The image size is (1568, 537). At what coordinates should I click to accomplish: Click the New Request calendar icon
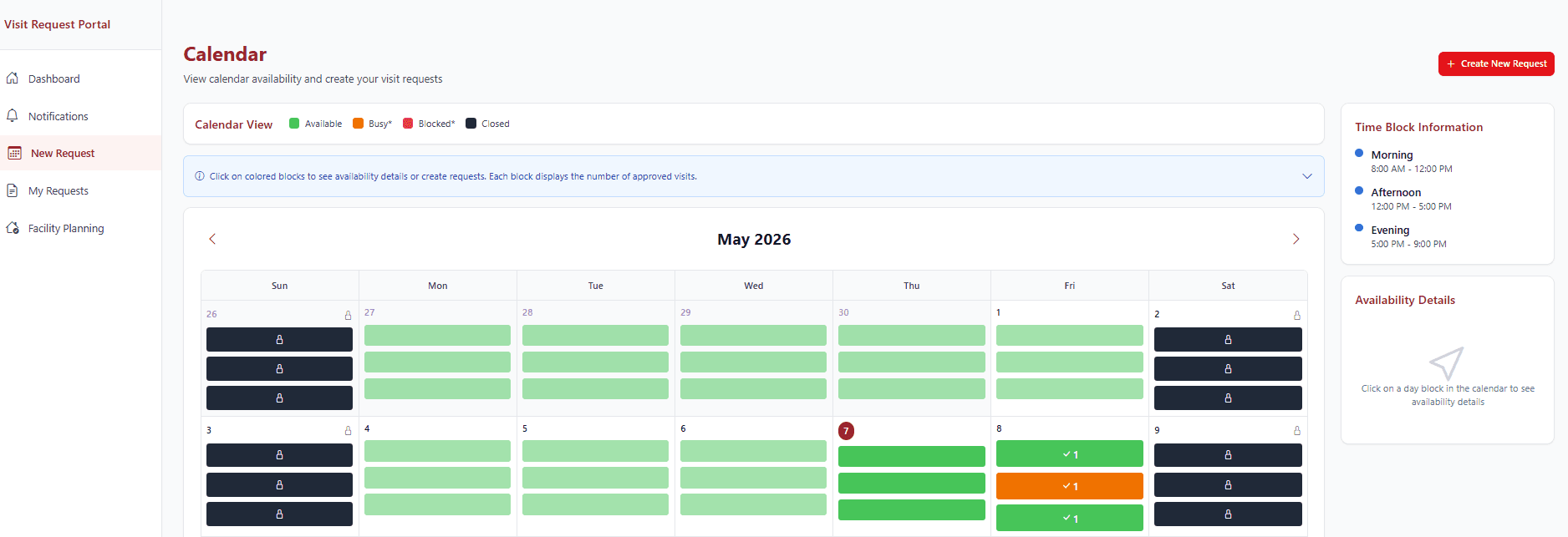pyautogui.click(x=14, y=153)
